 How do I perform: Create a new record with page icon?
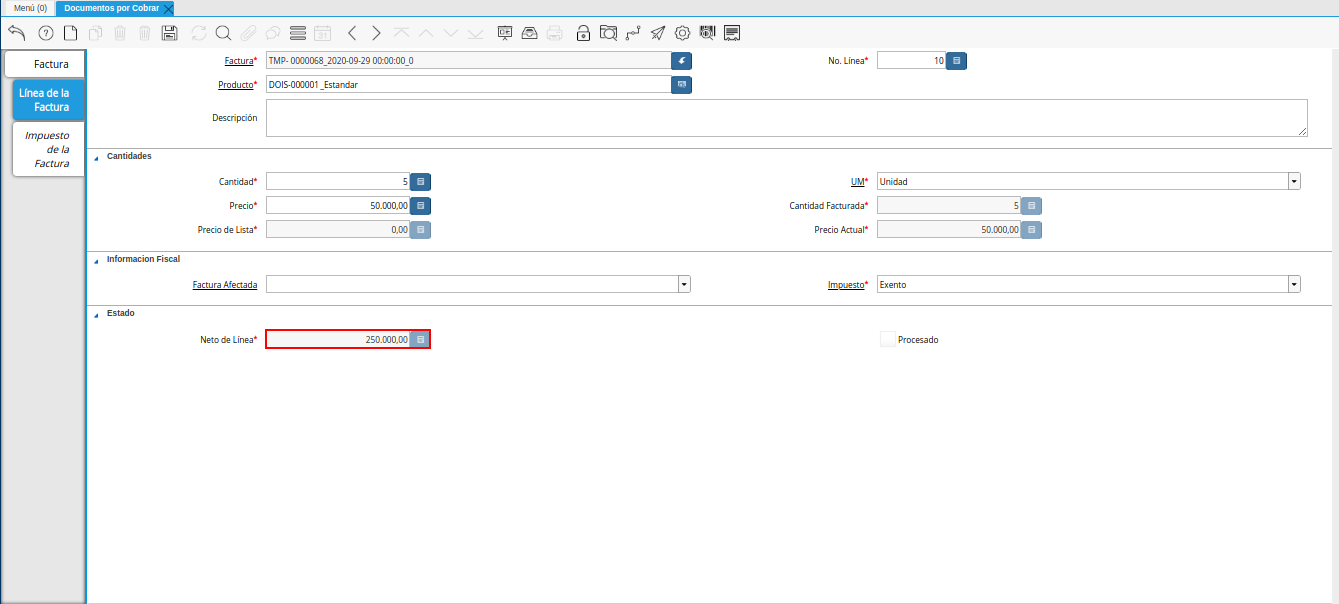[x=71, y=33]
